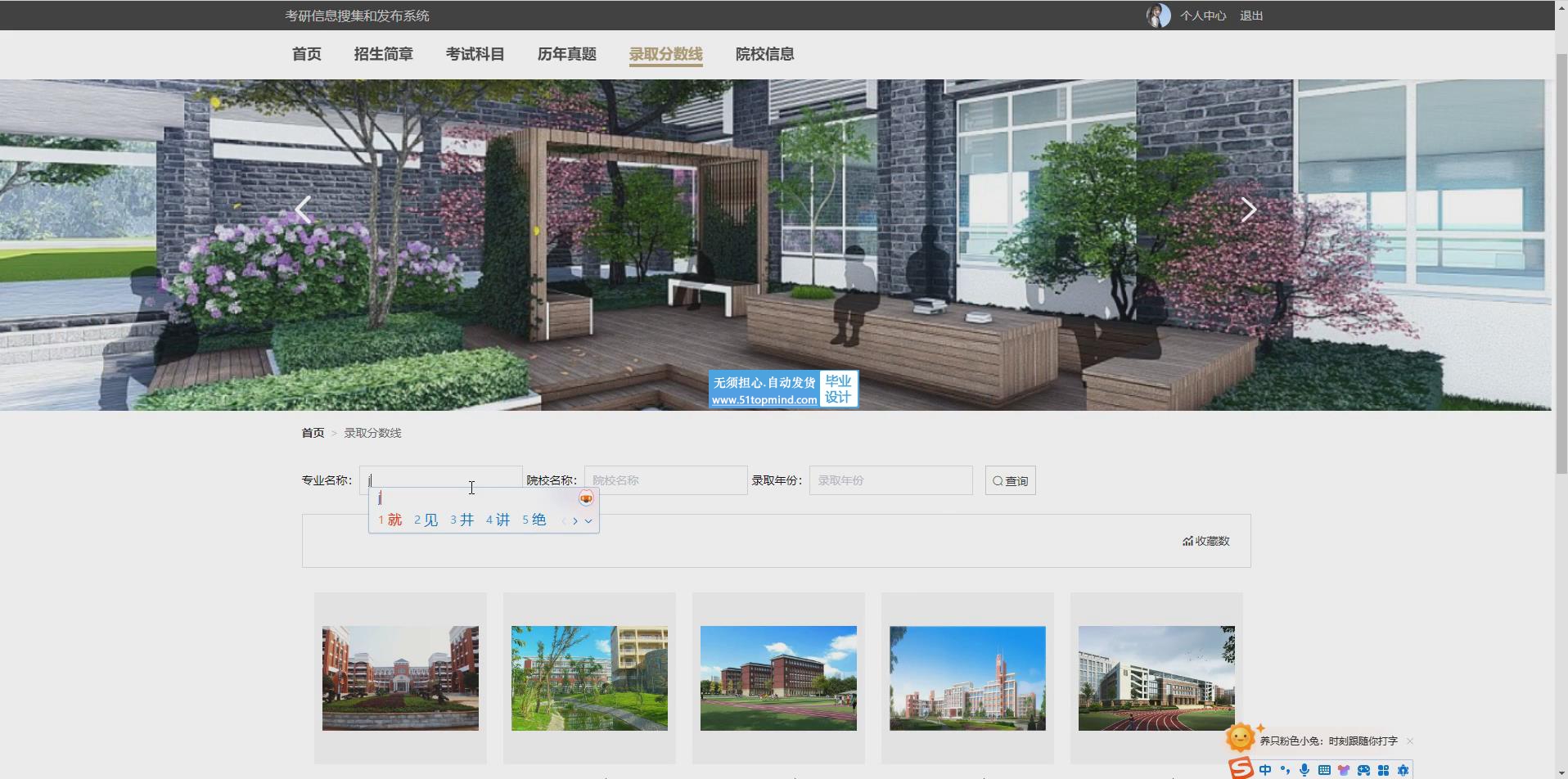
Task: Expand the IME candidate list
Action: [588, 520]
